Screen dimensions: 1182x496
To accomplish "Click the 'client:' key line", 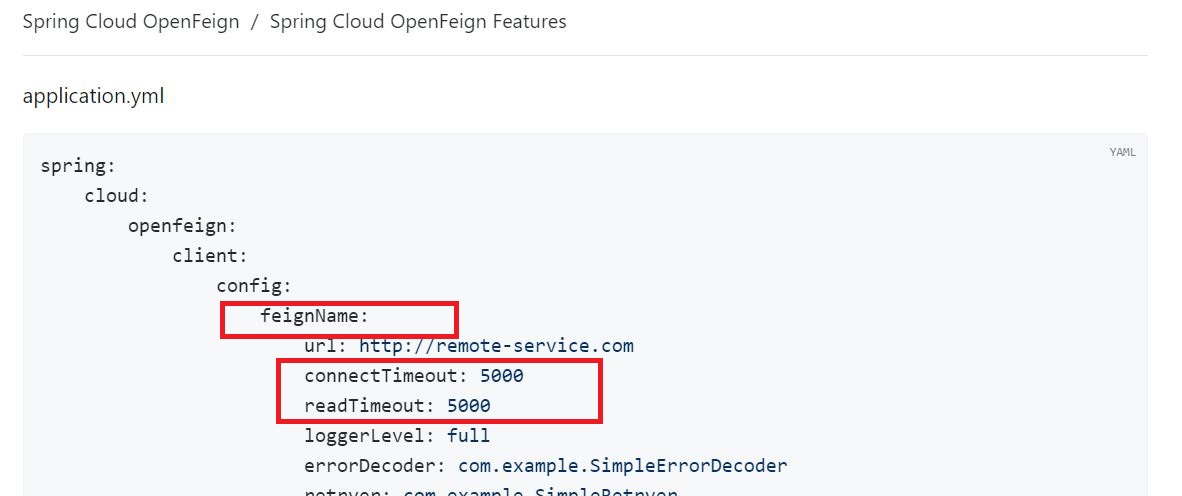I will pyautogui.click(x=209, y=256).
